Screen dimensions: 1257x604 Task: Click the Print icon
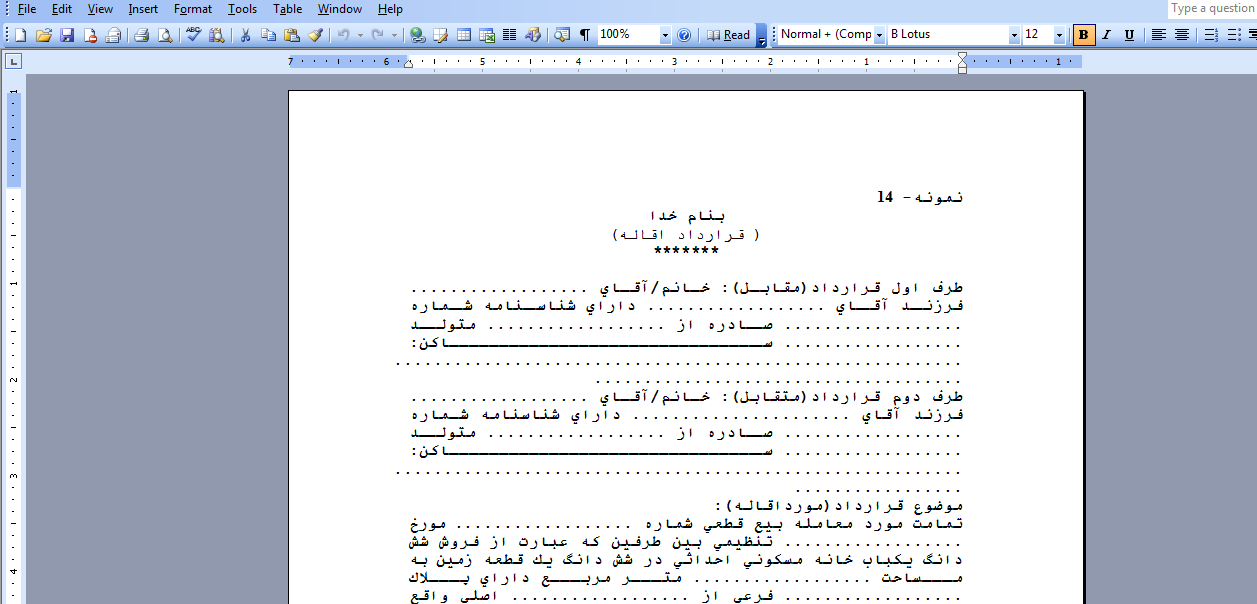142,35
